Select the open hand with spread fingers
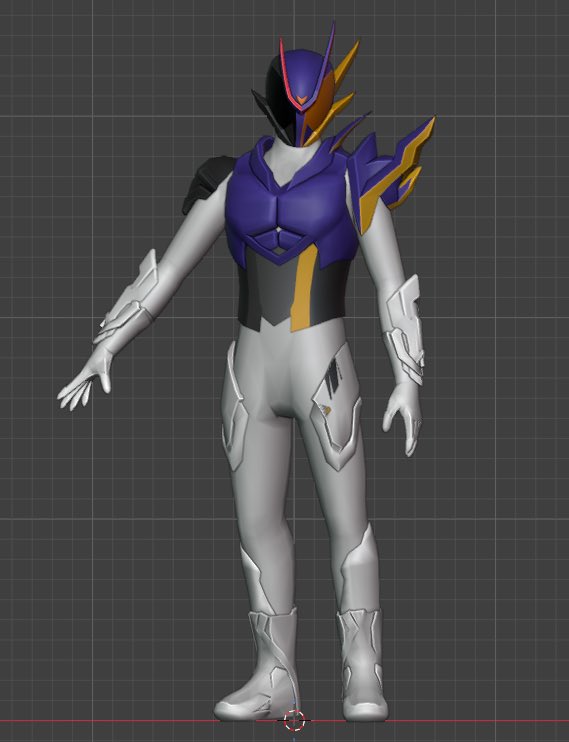 click(85, 381)
